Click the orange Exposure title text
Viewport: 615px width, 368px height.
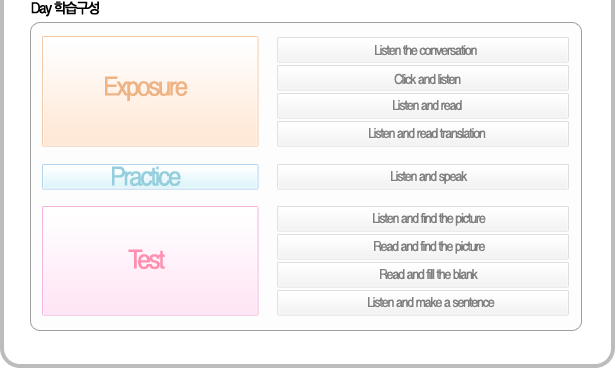click(146, 87)
